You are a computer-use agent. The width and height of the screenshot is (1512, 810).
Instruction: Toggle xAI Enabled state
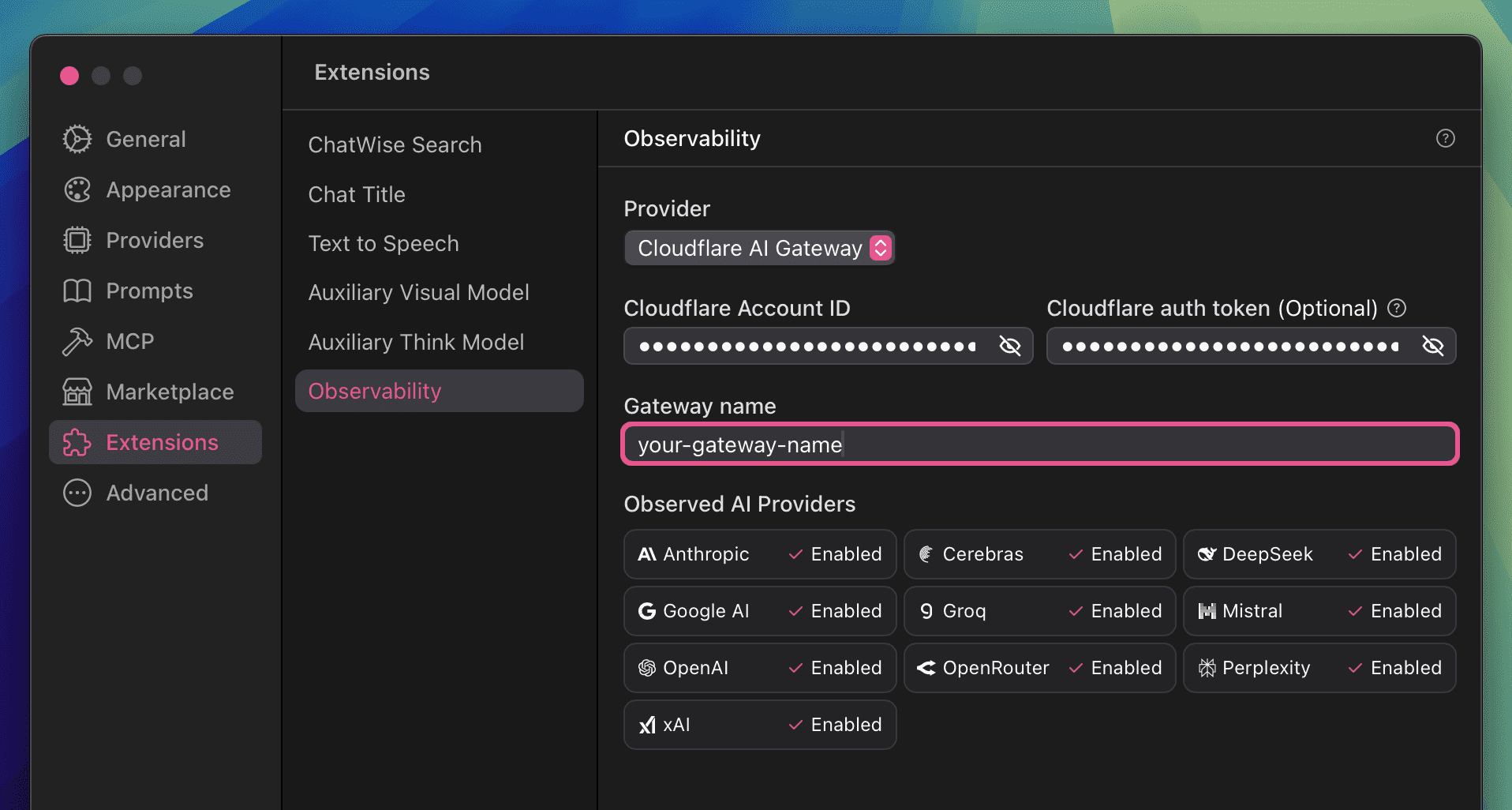point(835,725)
